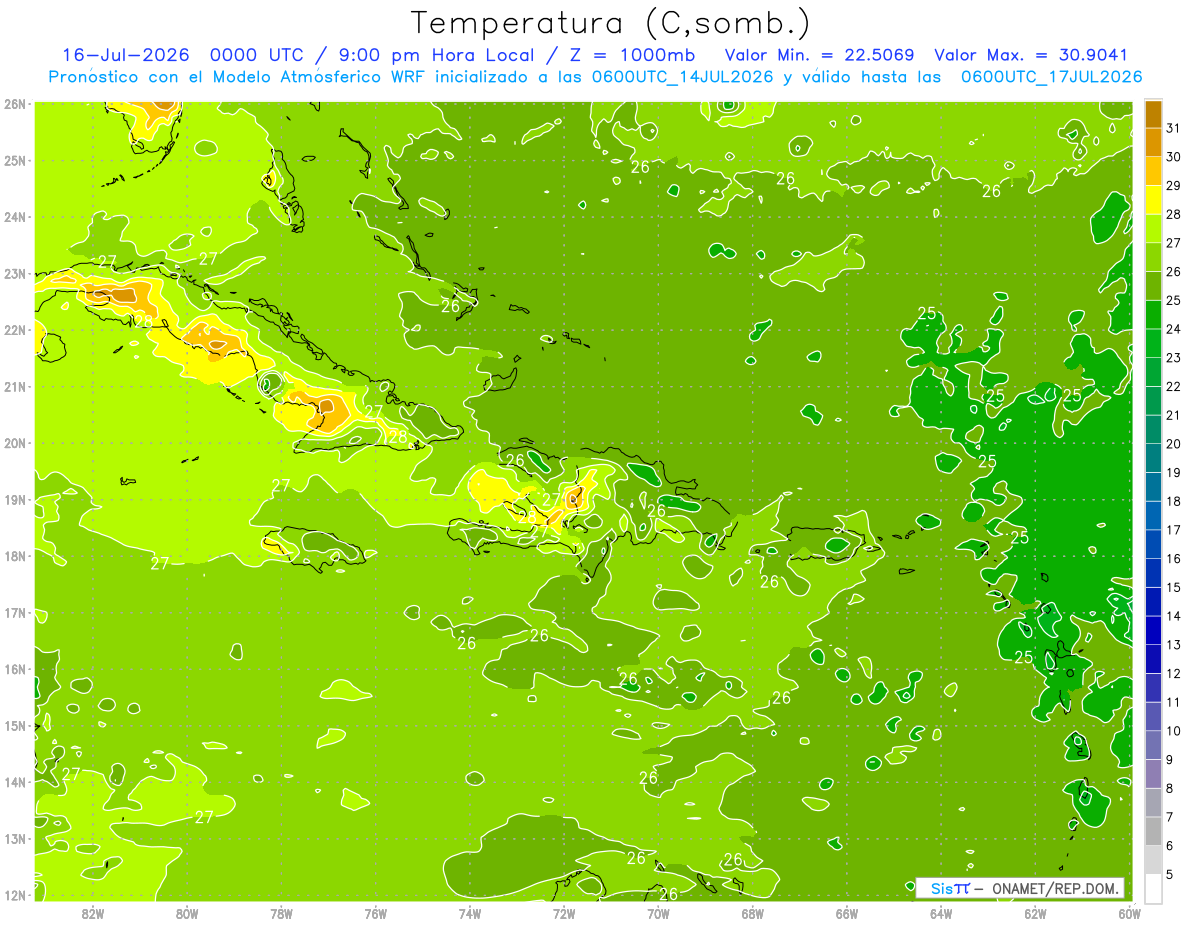Click the 20N latitude axis label
The image size is (1200, 927).
click(15, 443)
